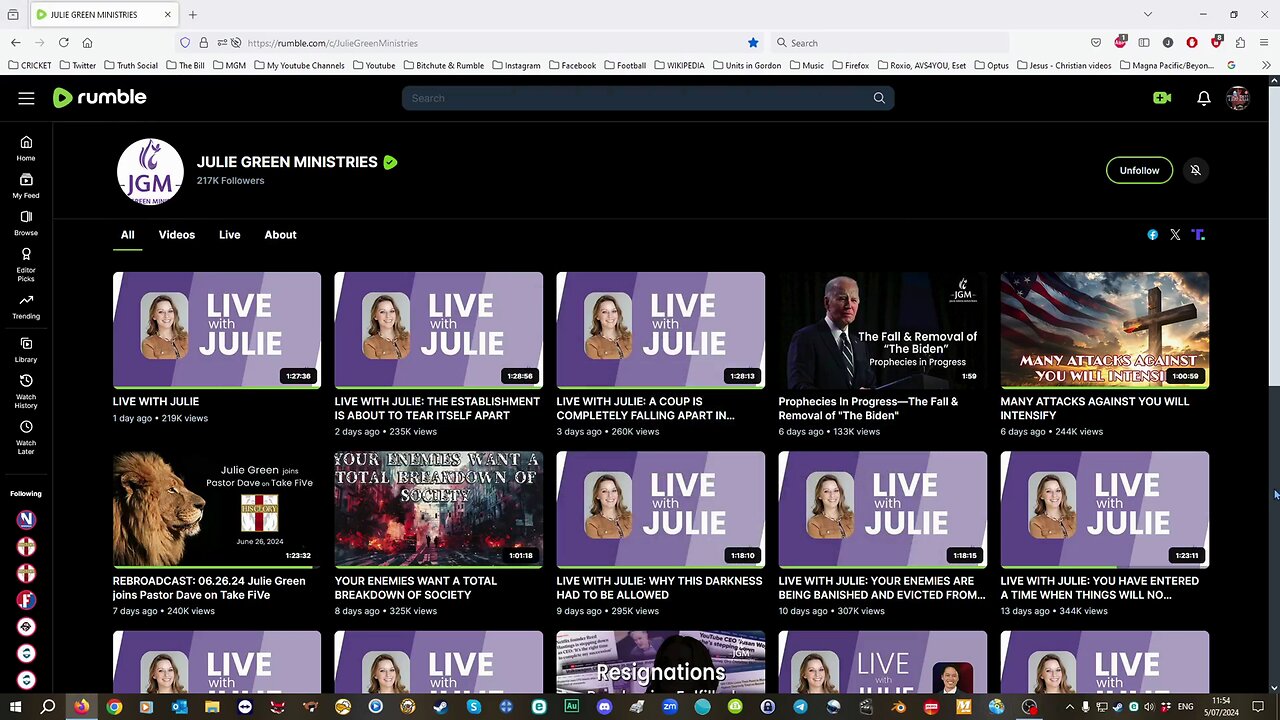Switch to the Live tab
Viewport: 1280px width, 720px height.
[x=230, y=235]
